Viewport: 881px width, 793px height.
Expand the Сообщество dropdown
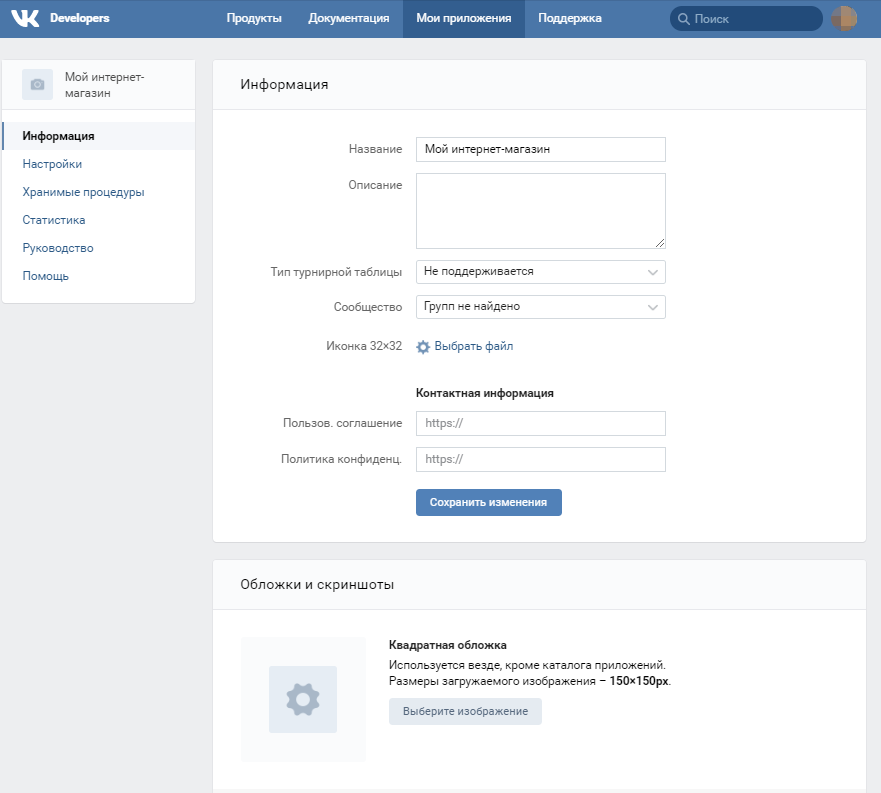point(540,307)
